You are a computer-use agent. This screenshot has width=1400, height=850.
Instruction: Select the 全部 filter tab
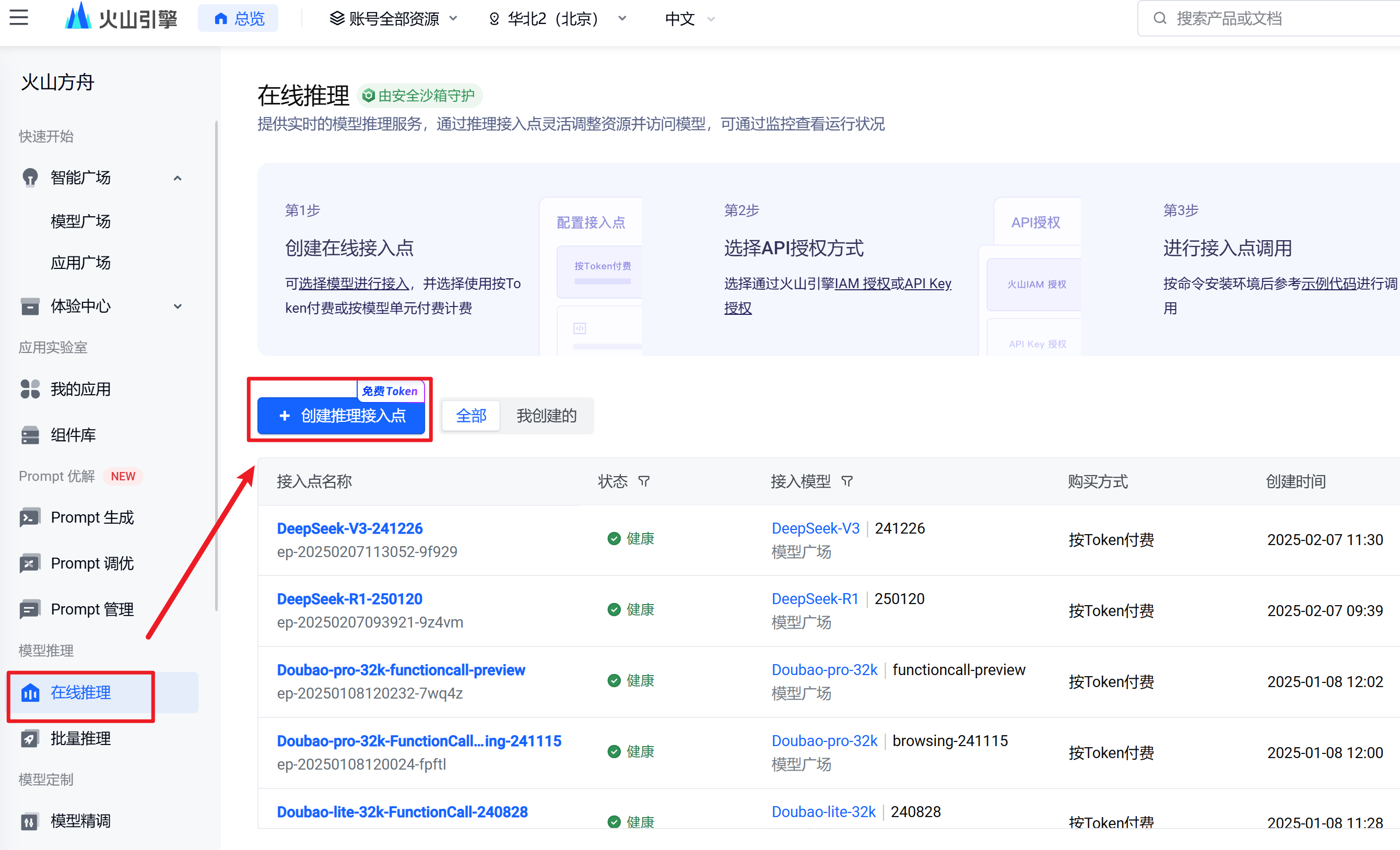pos(471,416)
